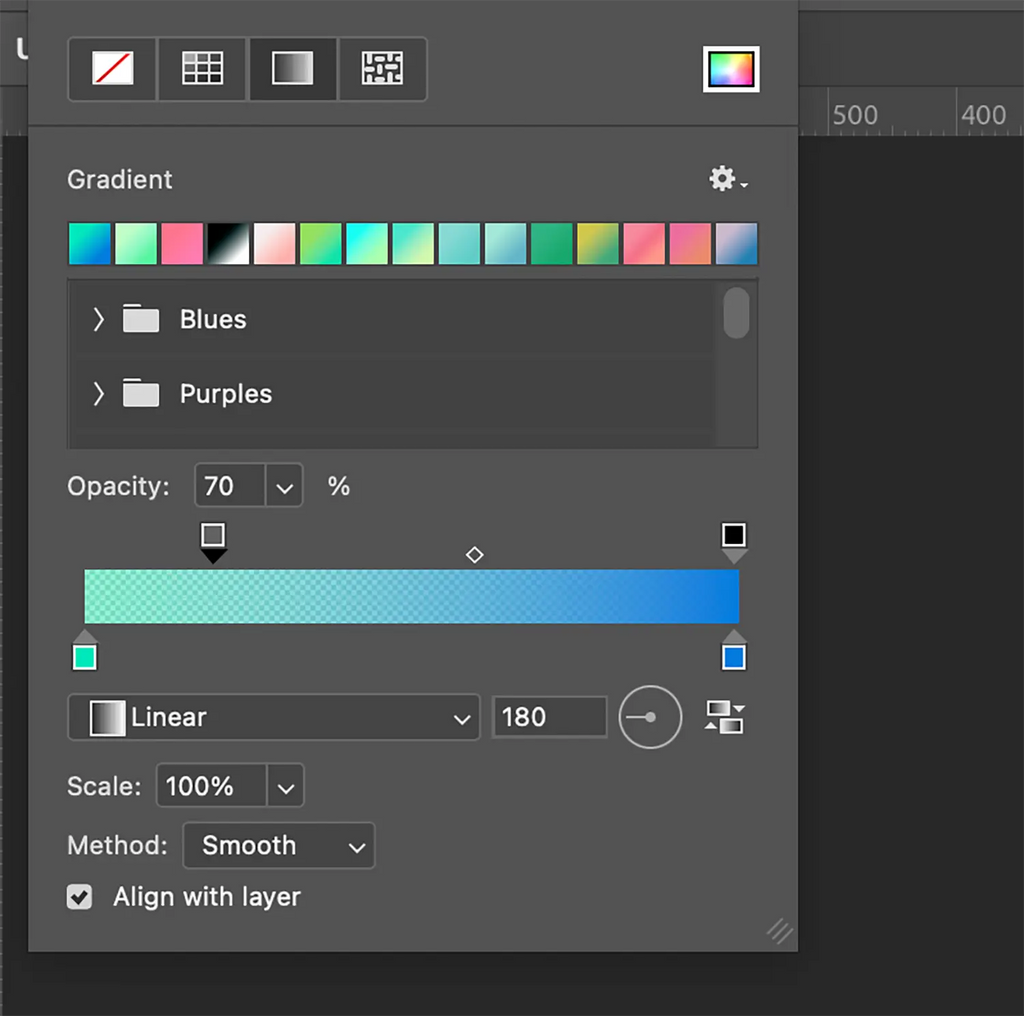
Task: Open the Gradient panel gear menu
Action: coord(728,178)
